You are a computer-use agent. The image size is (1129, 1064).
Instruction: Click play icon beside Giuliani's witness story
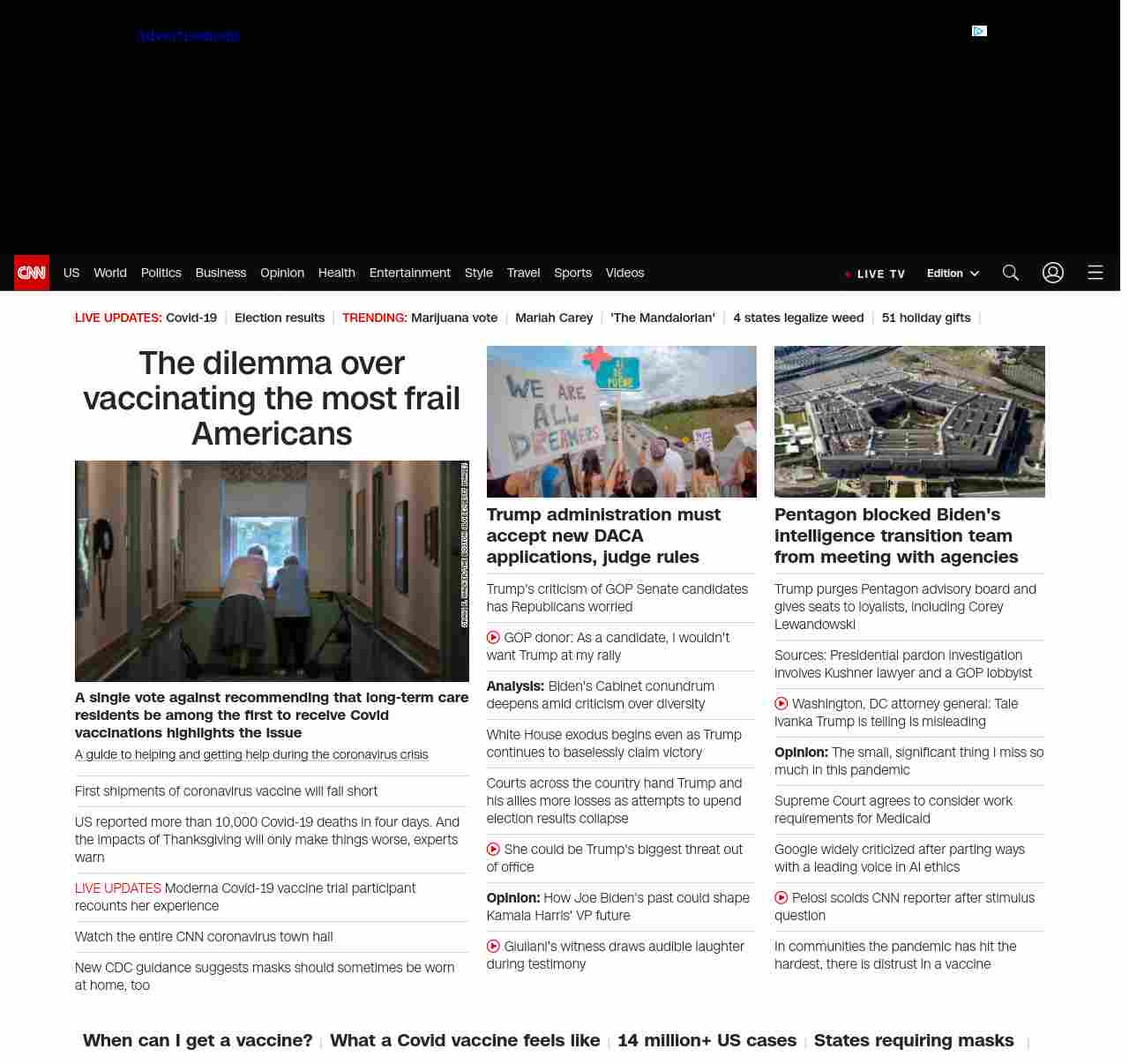pyautogui.click(x=494, y=947)
